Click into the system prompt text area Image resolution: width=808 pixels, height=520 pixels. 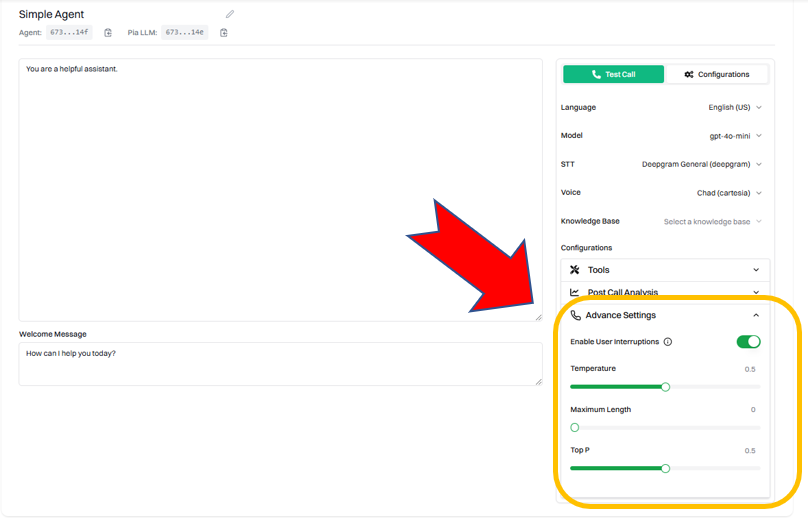click(x=280, y=190)
